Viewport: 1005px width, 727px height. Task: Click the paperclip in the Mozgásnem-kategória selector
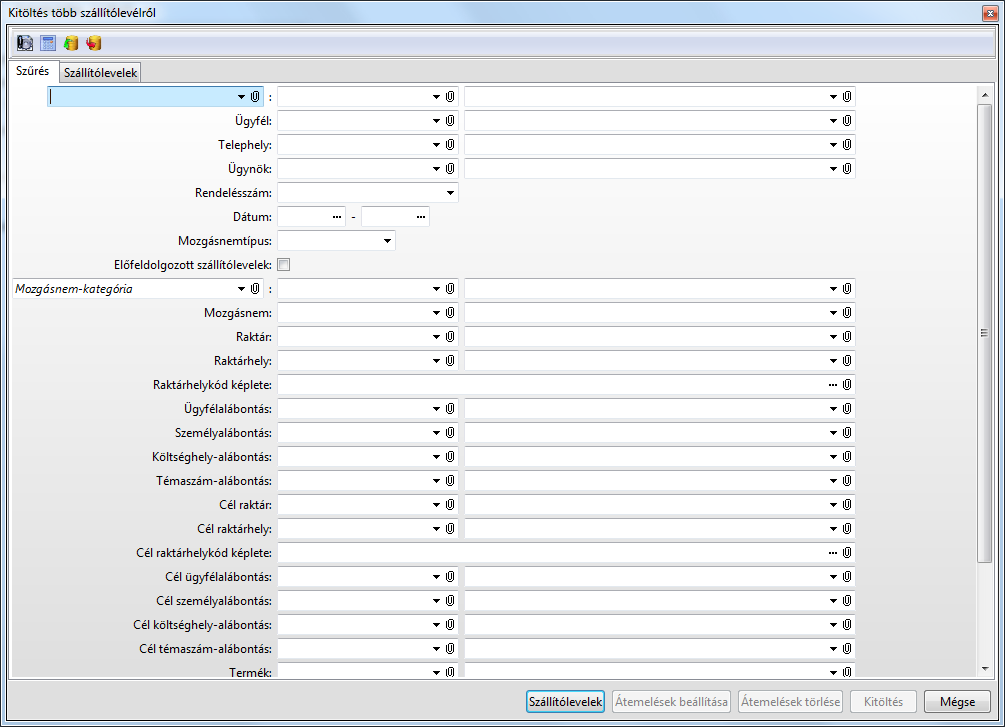255,289
